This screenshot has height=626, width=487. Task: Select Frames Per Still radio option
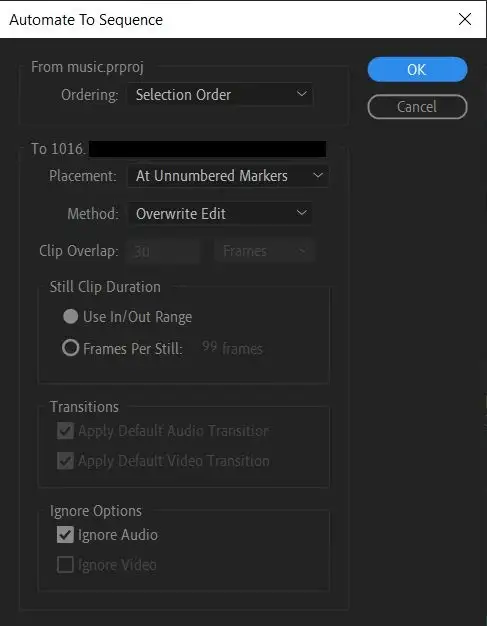point(71,348)
